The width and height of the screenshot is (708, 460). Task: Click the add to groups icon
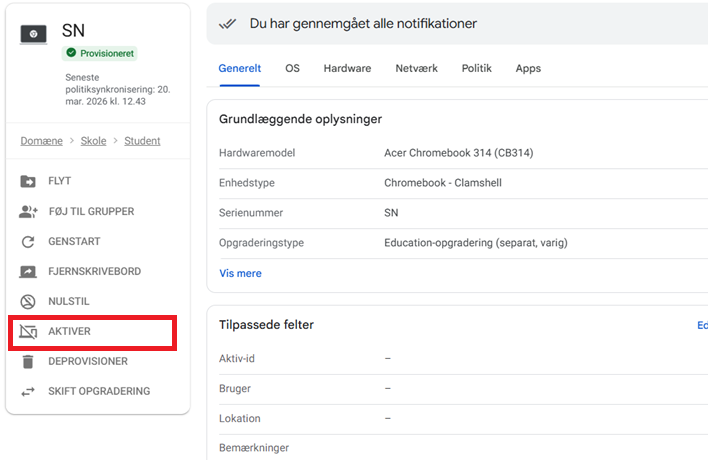[x=28, y=211]
